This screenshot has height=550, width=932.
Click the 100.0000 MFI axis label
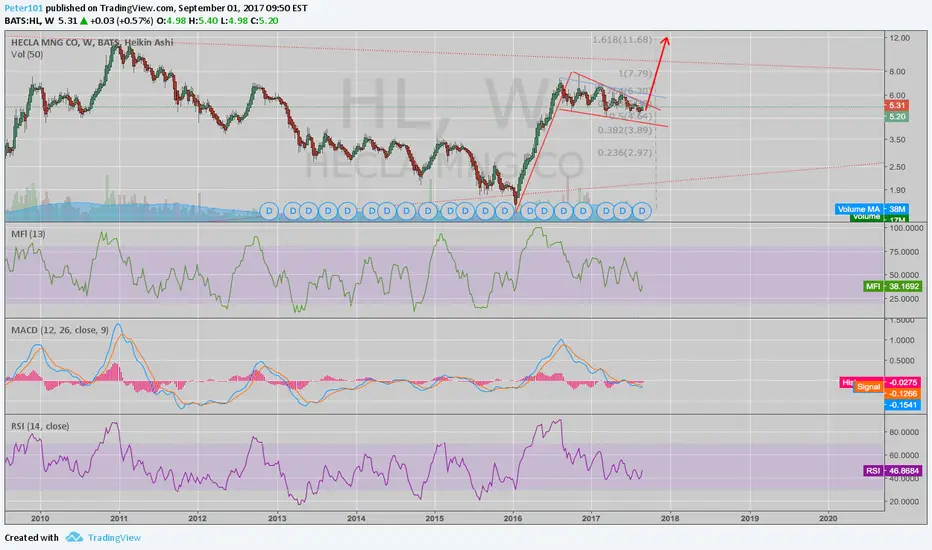coord(906,228)
